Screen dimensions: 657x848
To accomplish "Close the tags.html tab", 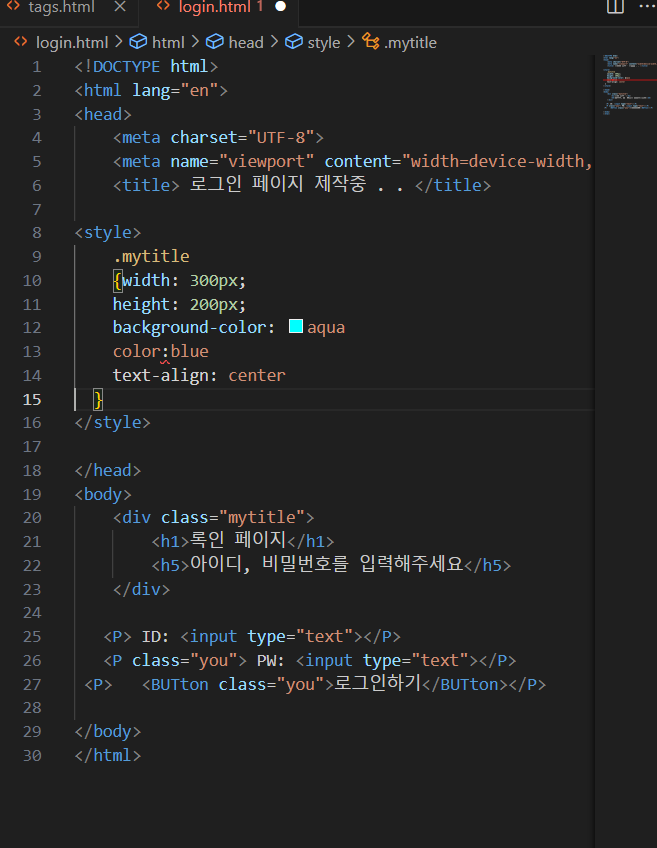I will (x=120, y=7).
